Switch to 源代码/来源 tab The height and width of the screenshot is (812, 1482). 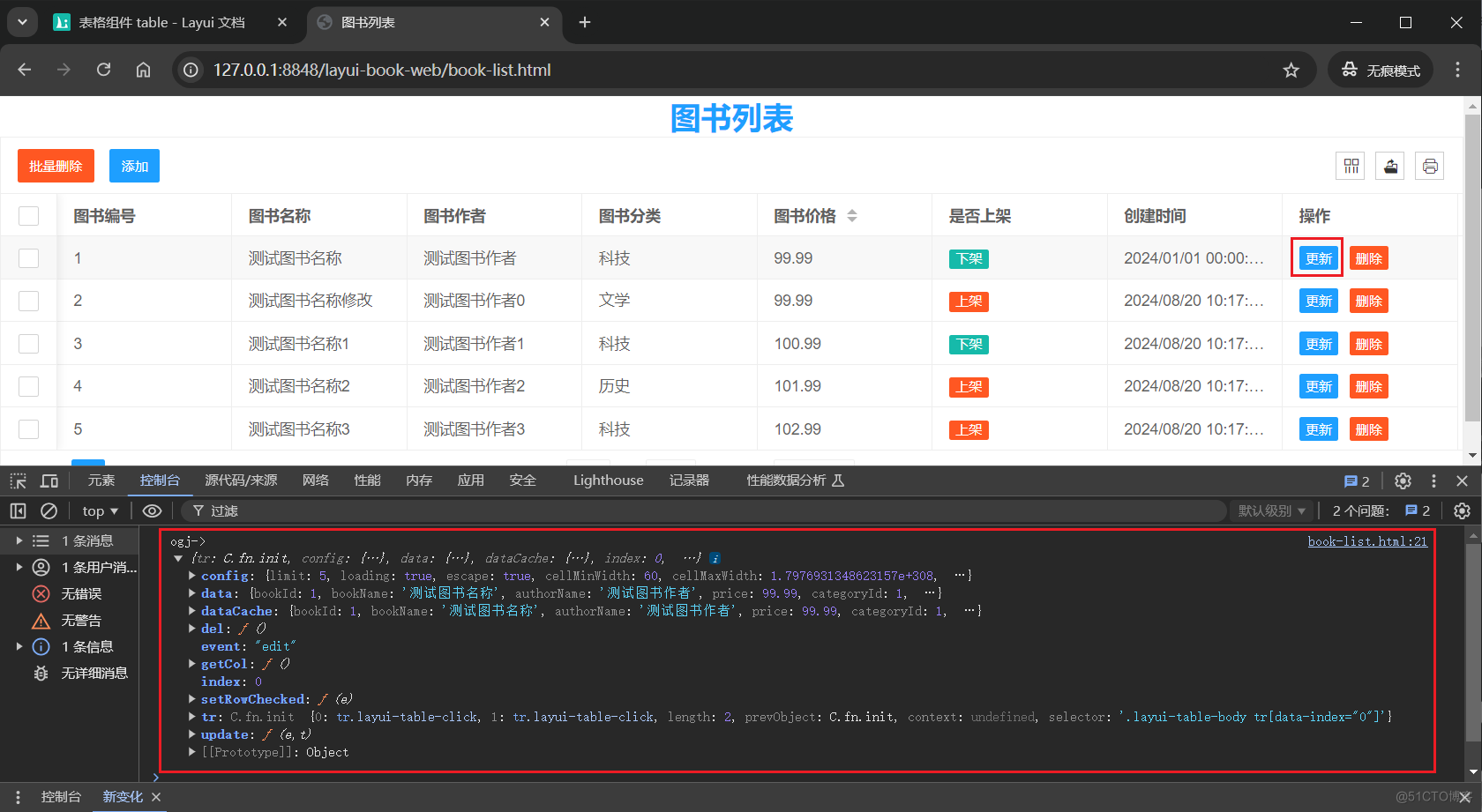coord(241,480)
